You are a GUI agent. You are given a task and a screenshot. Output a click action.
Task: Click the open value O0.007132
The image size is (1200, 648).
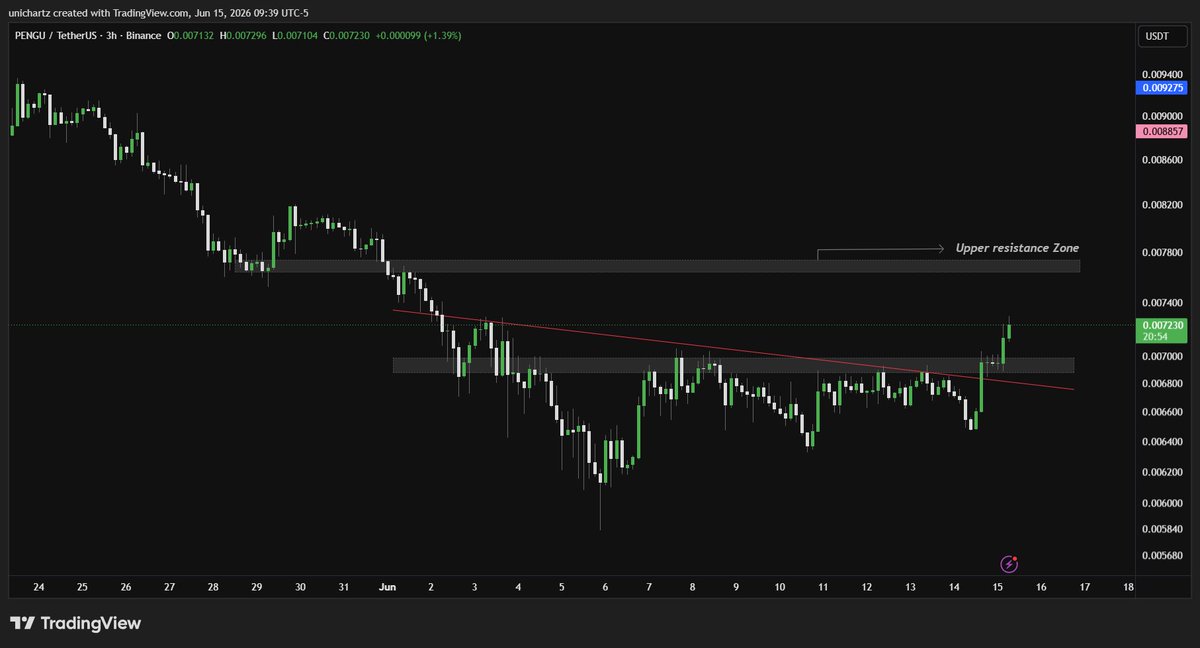[193, 36]
